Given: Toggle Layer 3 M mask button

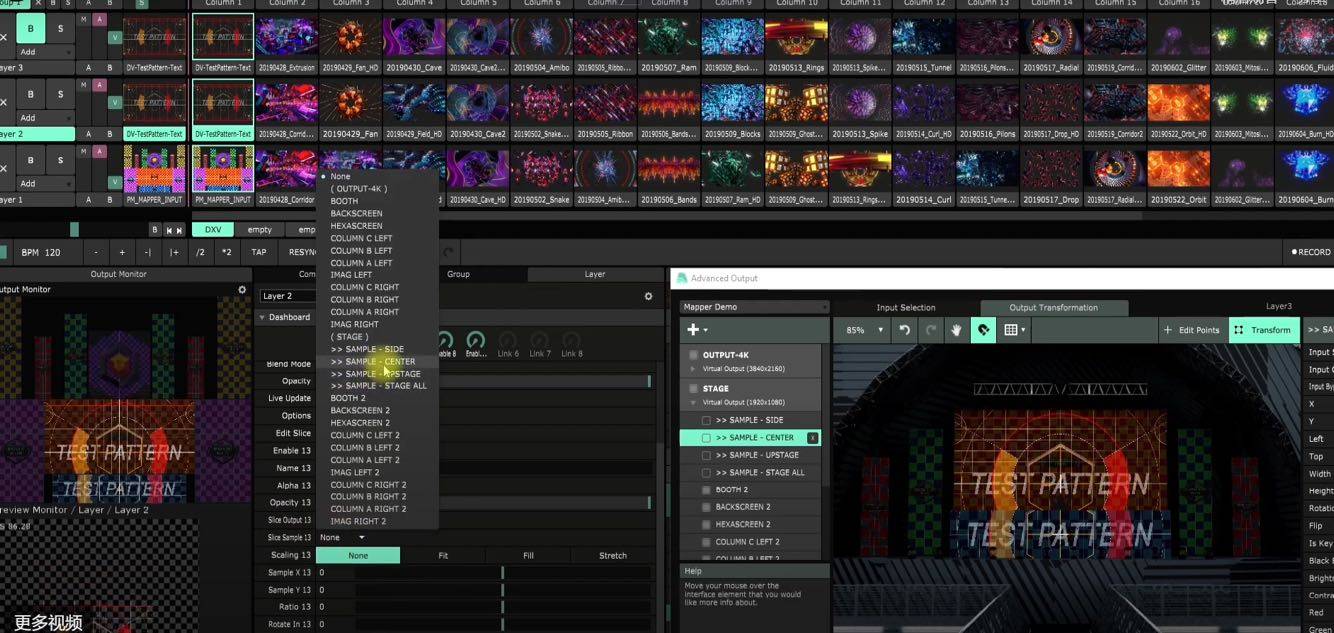Looking at the screenshot, I should [83, 19].
